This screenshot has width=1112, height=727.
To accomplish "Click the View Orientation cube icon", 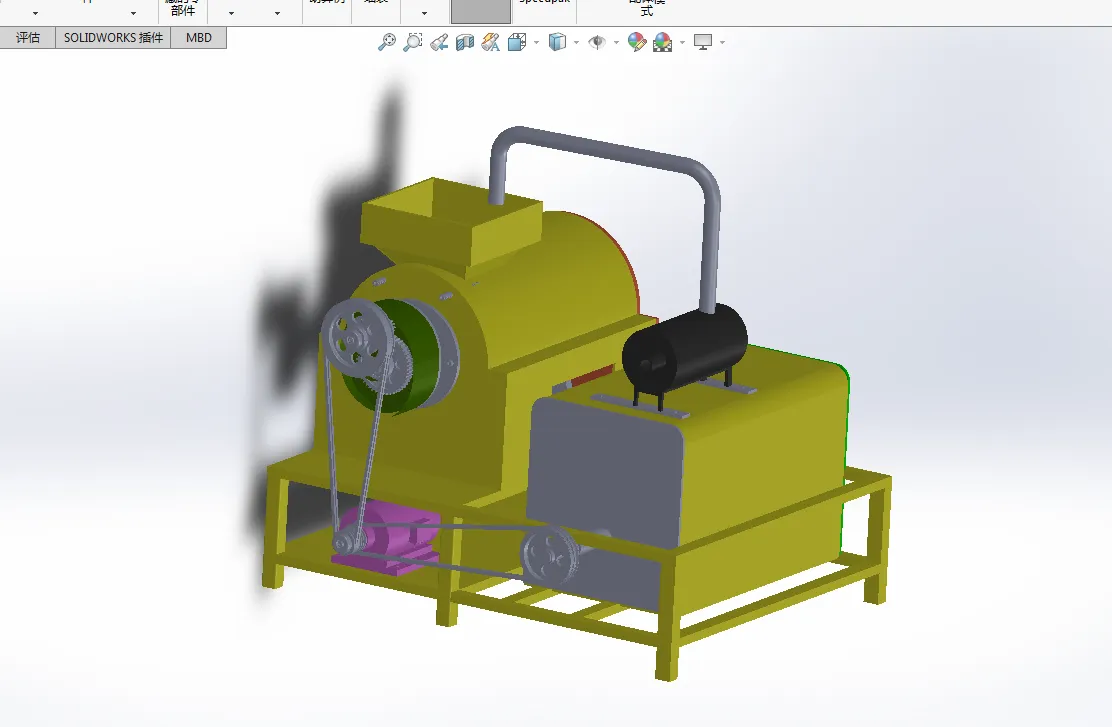I will (517, 43).
